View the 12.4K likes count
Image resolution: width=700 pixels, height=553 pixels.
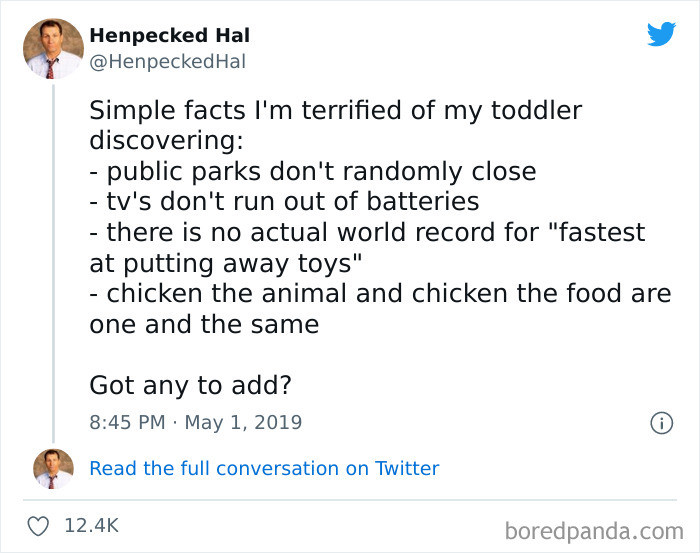pos(92,526)
